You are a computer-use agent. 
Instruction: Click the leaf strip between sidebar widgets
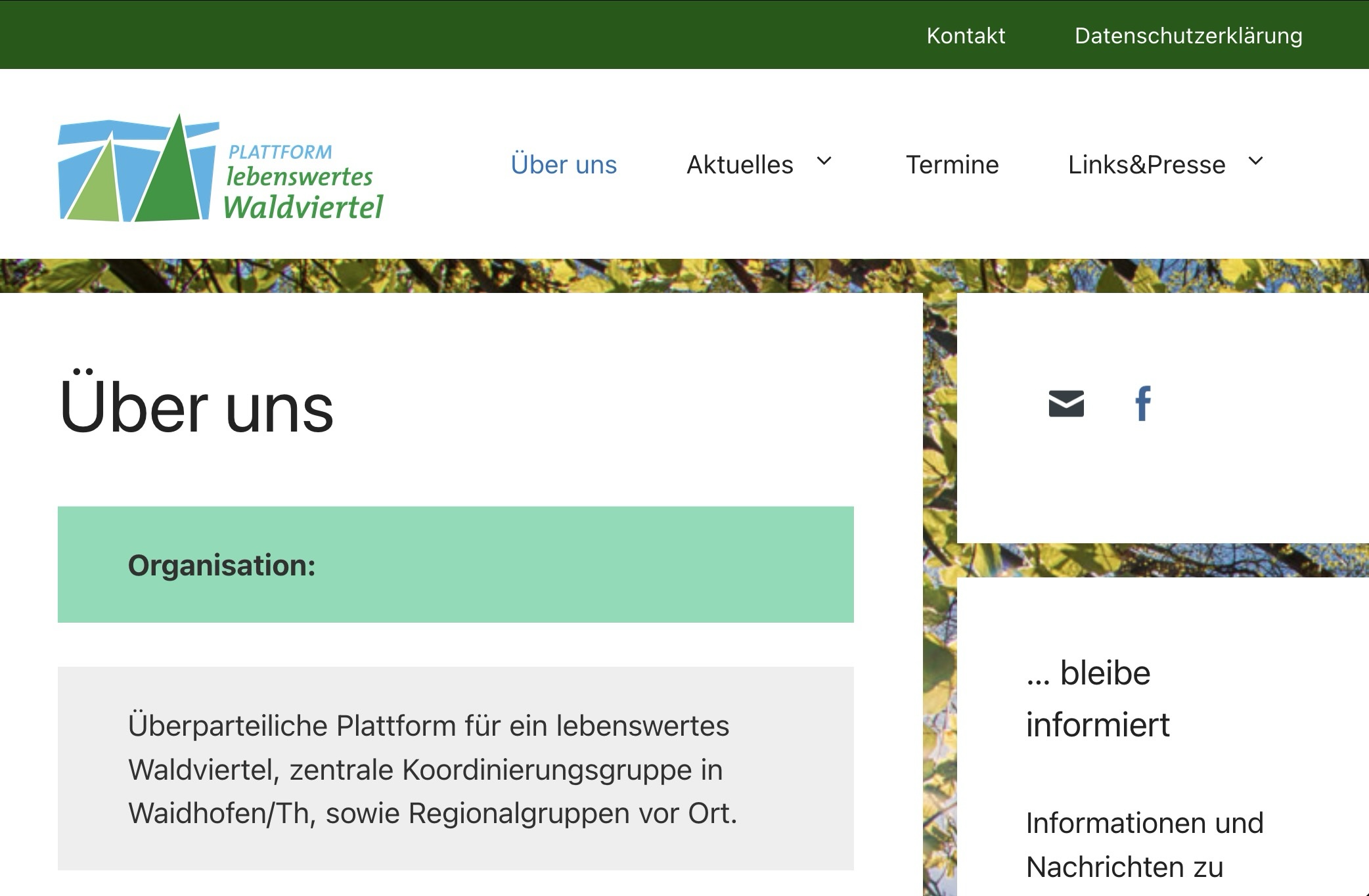[1163, 560]
